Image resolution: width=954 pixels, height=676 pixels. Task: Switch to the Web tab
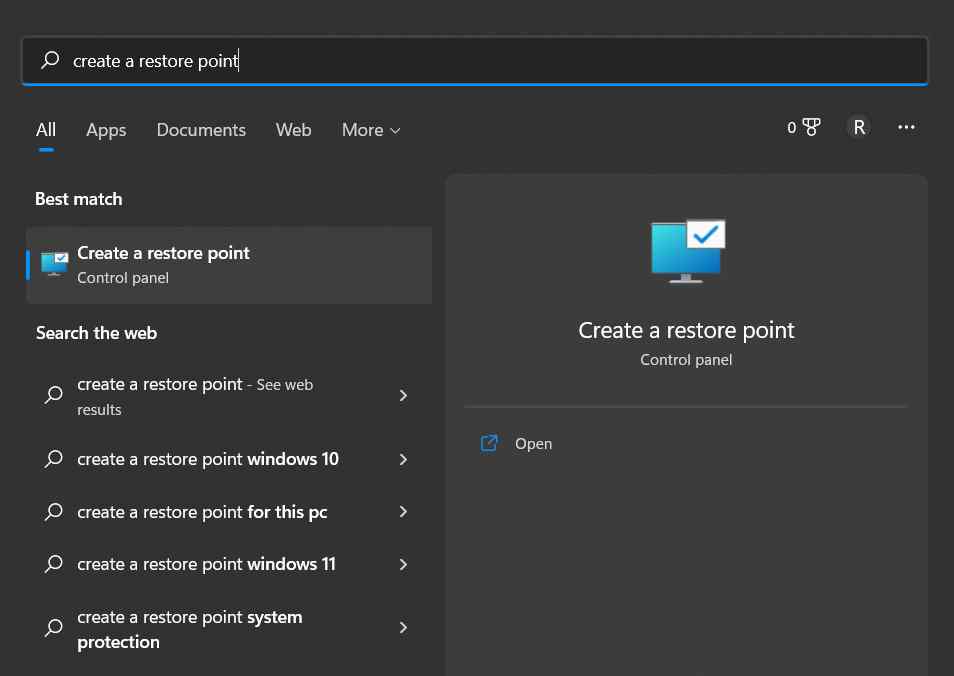click(293, 130)
